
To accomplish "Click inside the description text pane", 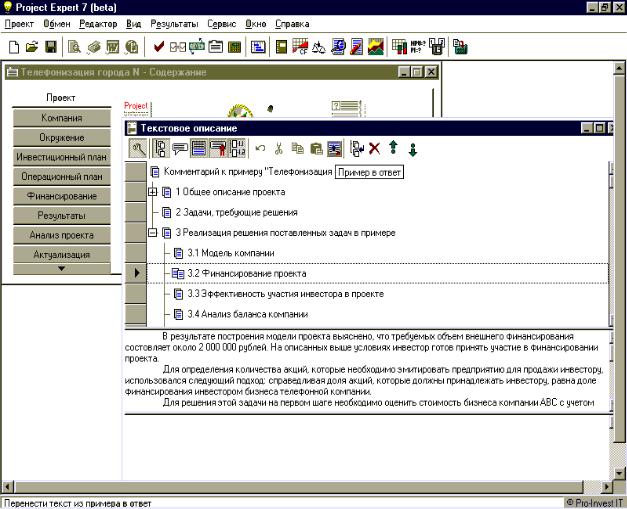I will 366,370.
